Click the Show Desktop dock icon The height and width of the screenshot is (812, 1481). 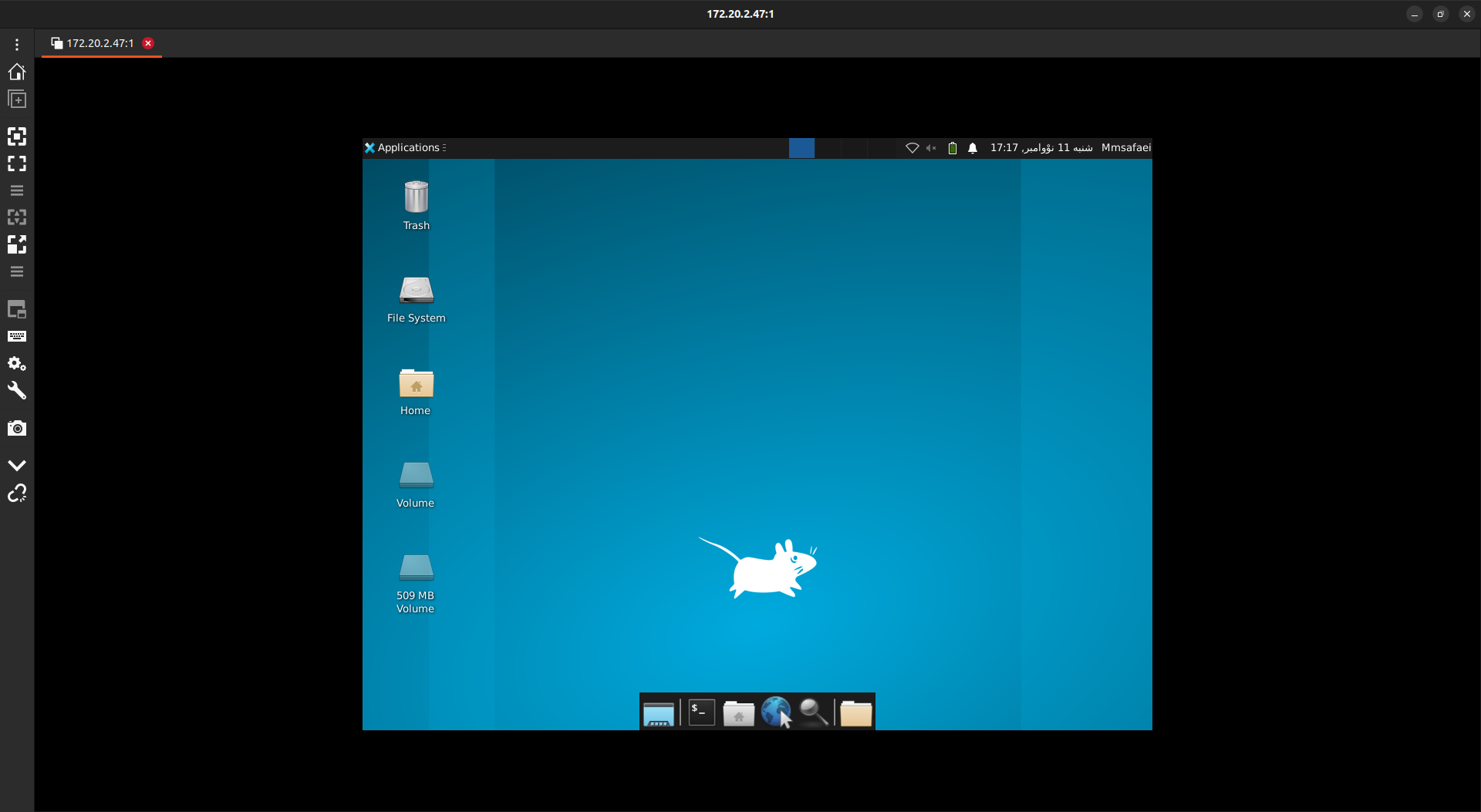tap(659, 713)
